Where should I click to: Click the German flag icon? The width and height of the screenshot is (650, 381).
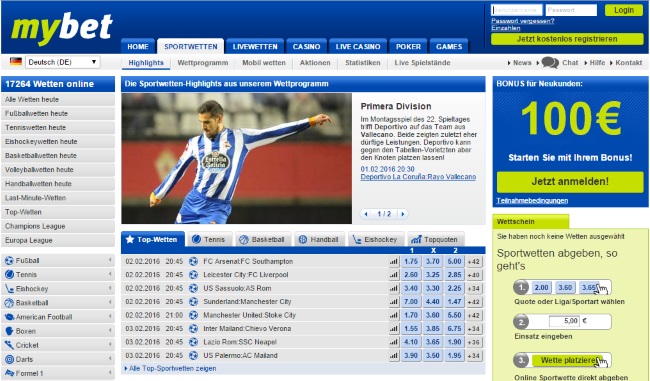point(16,62)
